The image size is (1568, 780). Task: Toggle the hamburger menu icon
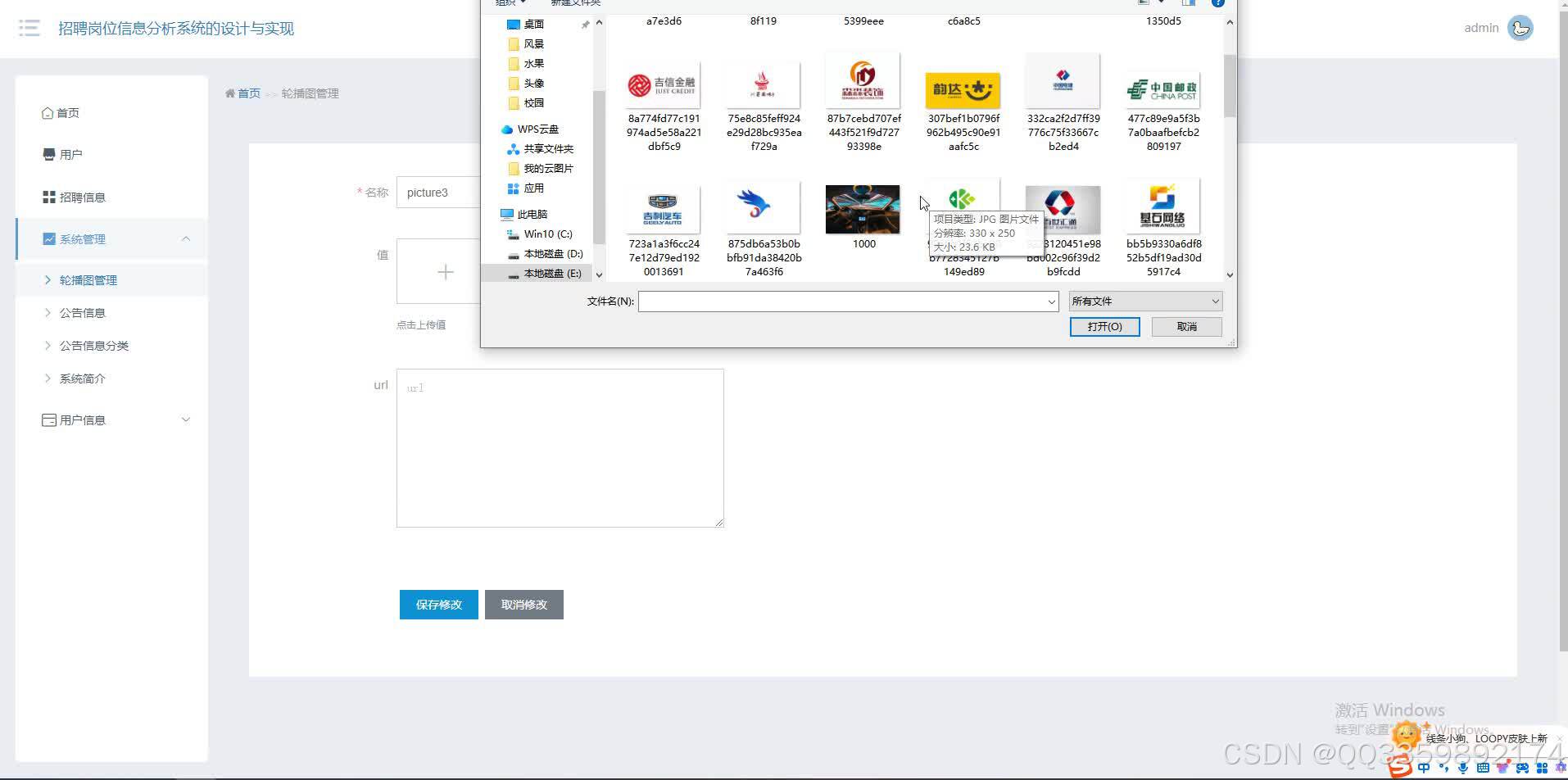(x=29, y=28)
